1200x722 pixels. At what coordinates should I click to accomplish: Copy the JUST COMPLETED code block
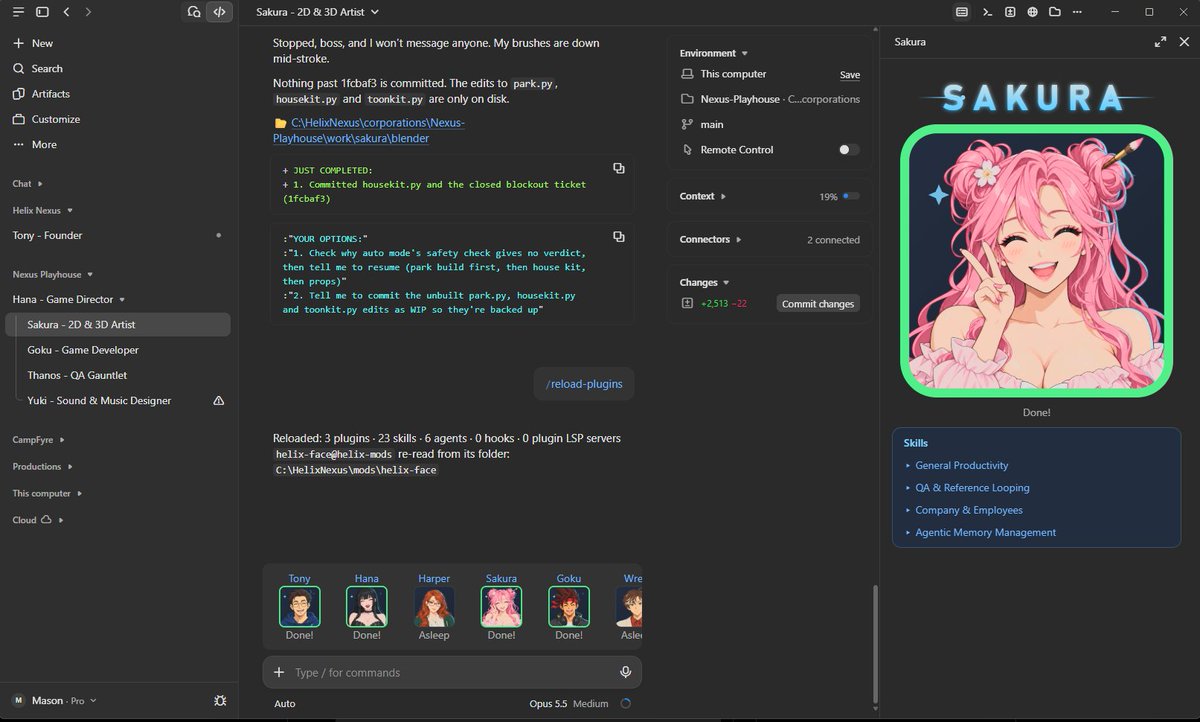click(619, 168)
